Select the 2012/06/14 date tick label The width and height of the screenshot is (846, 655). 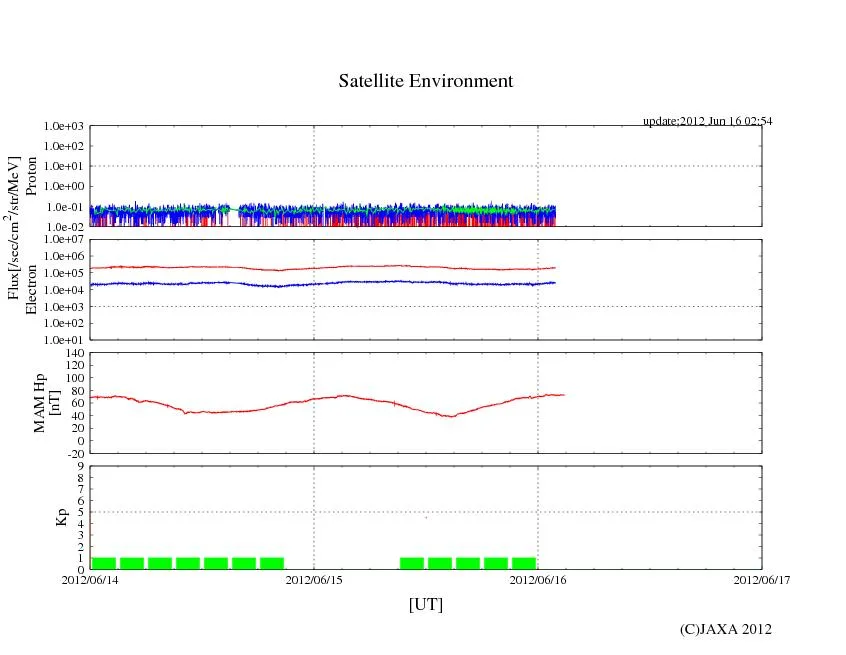pos(90,579)
